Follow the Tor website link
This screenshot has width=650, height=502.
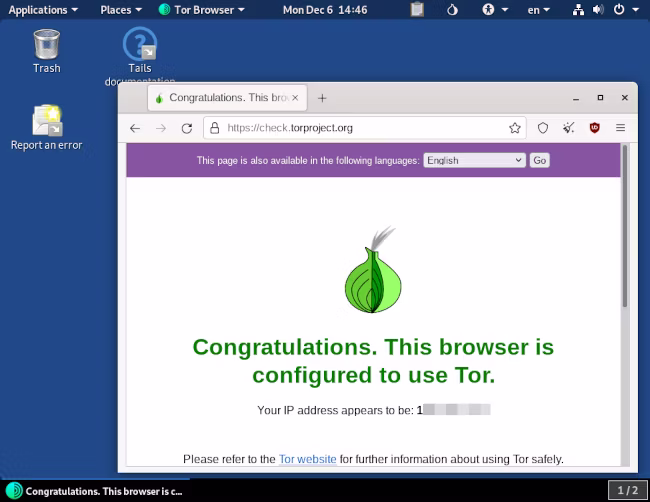307,459
